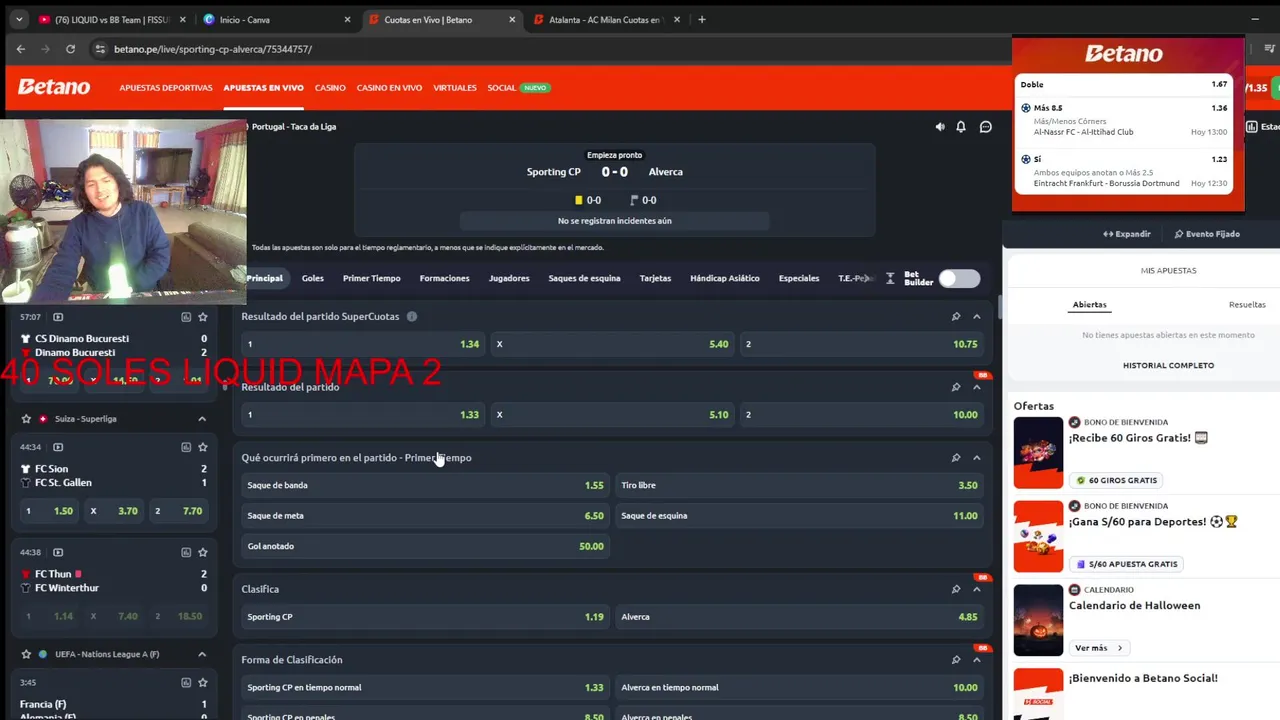1280x720 pixels.
Task: Click the collapse-markets icon beside Bet Builder
Action: (890, 279)
